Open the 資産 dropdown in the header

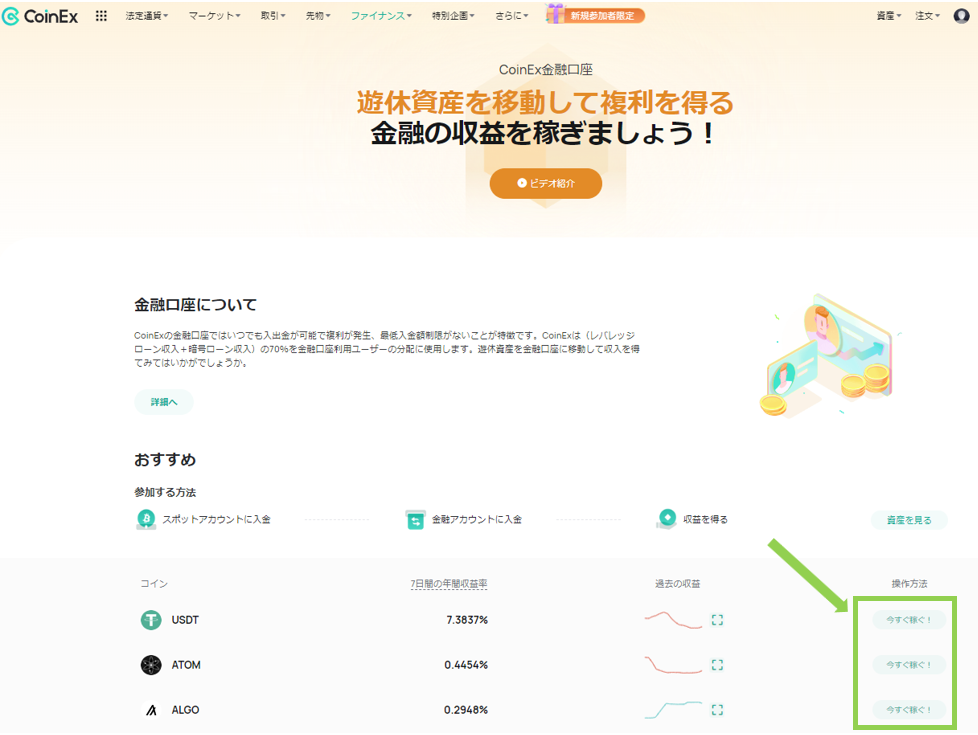[889, 16]
